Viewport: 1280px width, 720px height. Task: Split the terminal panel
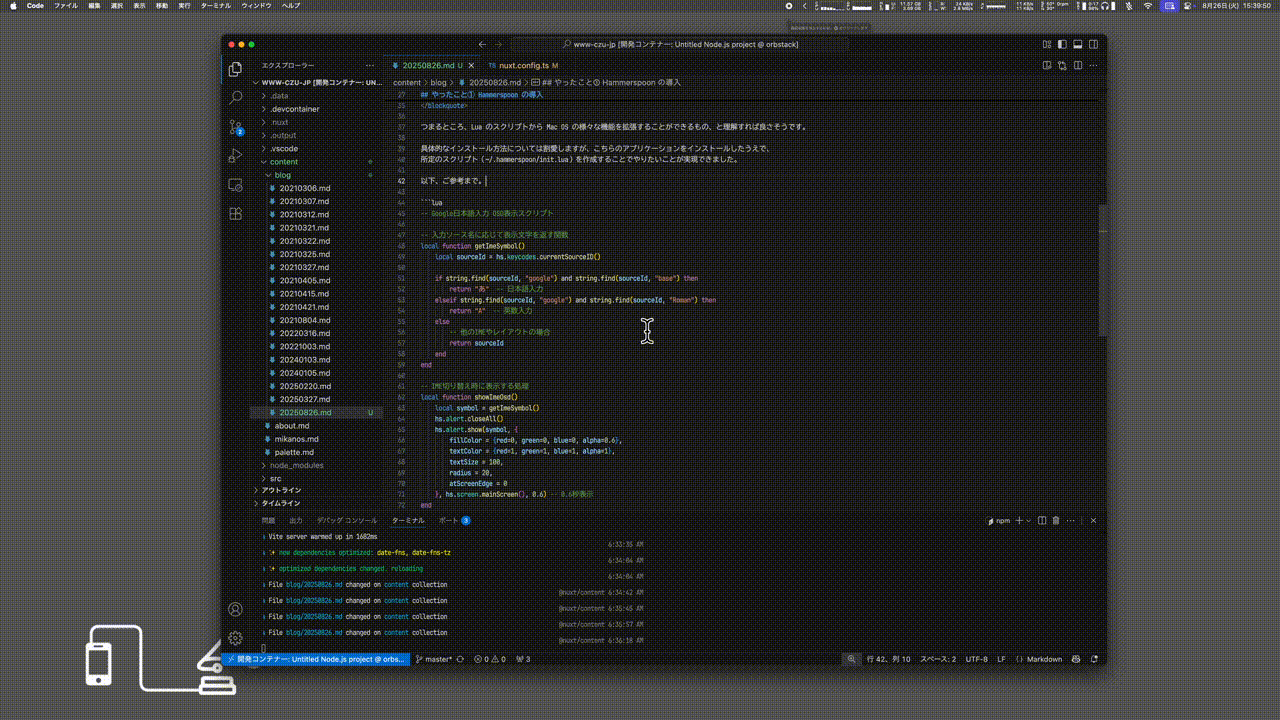pos(1042,521)
